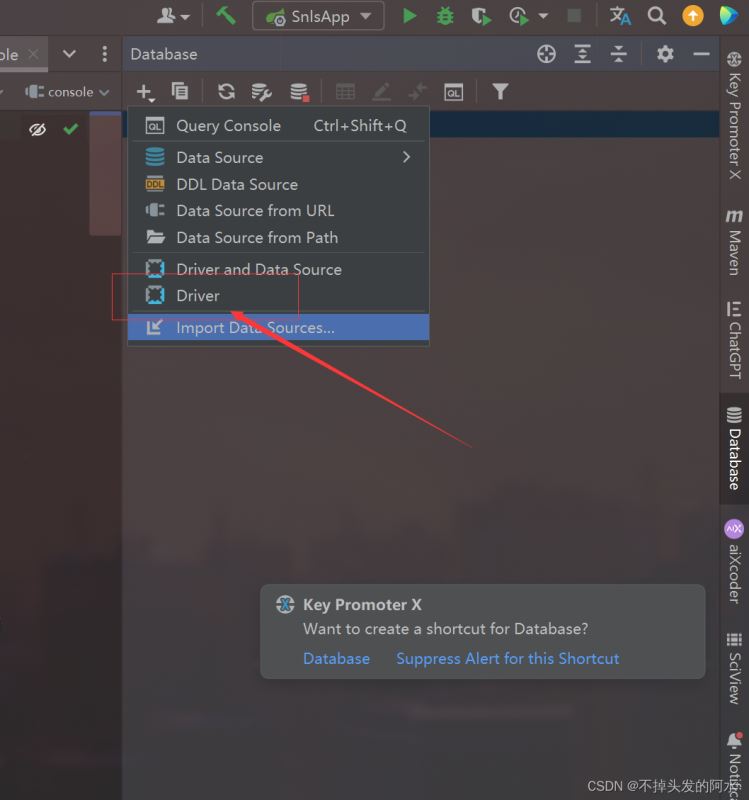Click Suppress Alert for this Shortcut link
749x800 pixels.
pyautogui.click(x=508, y=659)
